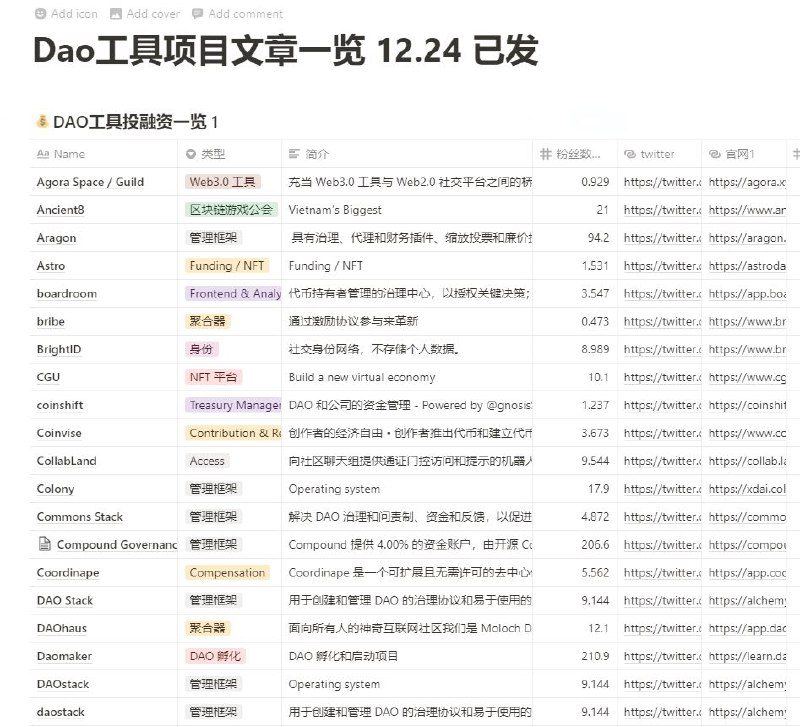Open the Colony row page
800x727 pixels.
pos(55,489)
